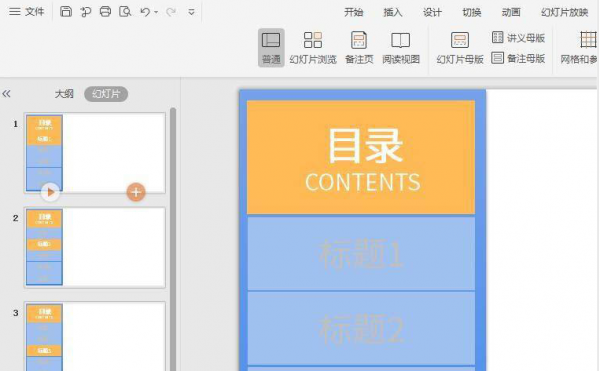Image resolution: width=600 pixels, height=371 pixels.
Task: Click the orange plus add slide button
Action: (136, 192)
